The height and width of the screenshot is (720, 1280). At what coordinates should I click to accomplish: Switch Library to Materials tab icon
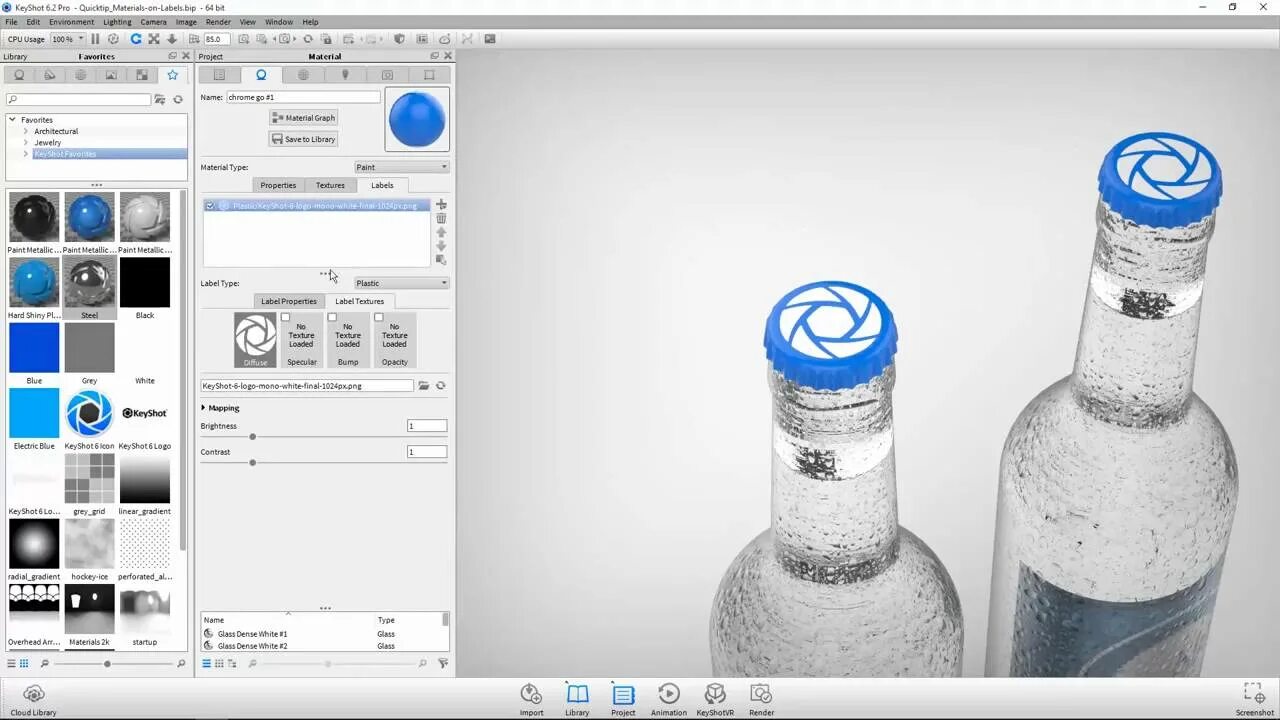click(x=19, y=75)
